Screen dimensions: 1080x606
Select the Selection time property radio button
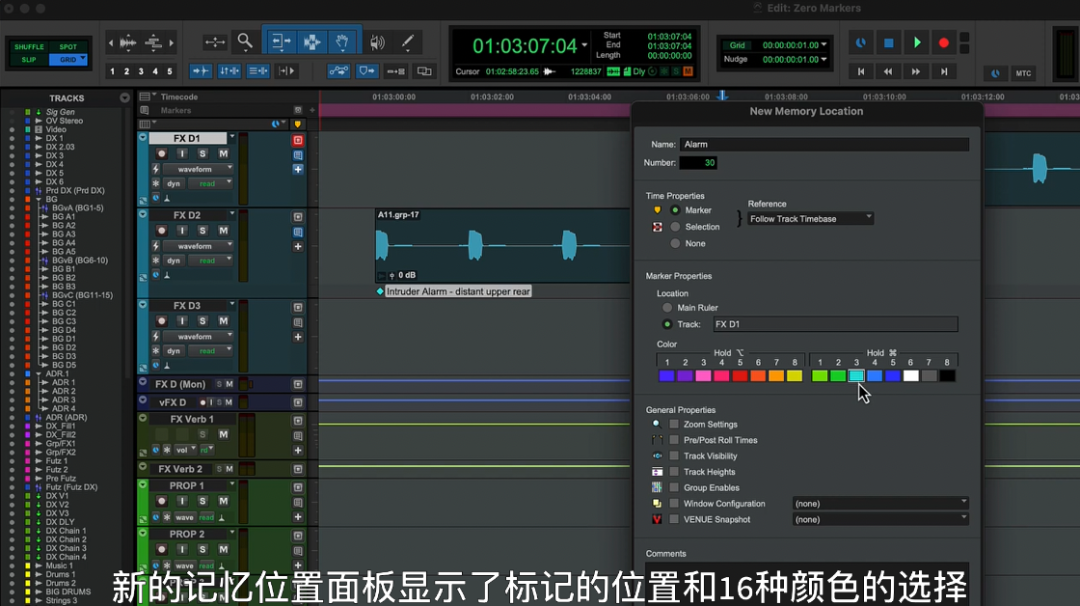pos(676,227)
